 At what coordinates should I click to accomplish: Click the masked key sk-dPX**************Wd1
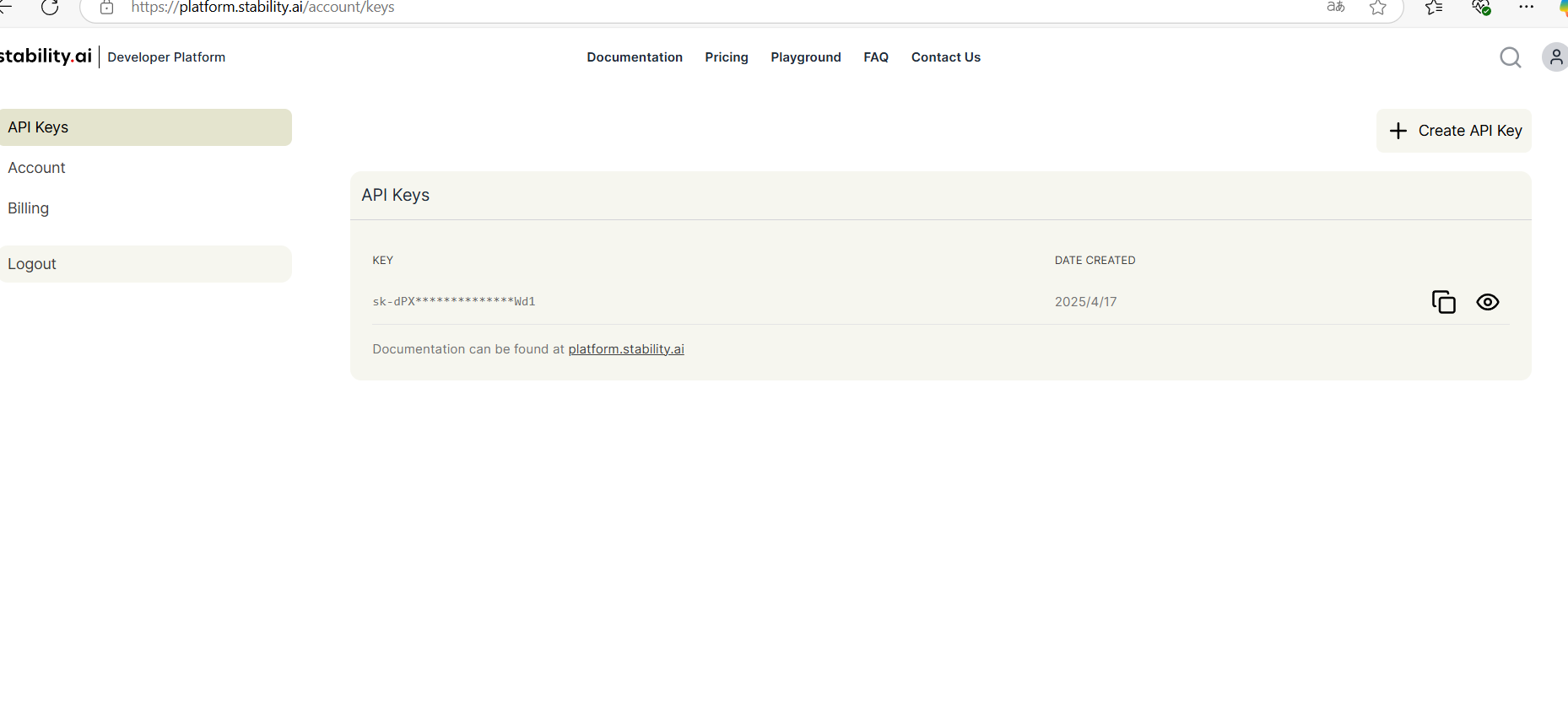tap(454, 301)
